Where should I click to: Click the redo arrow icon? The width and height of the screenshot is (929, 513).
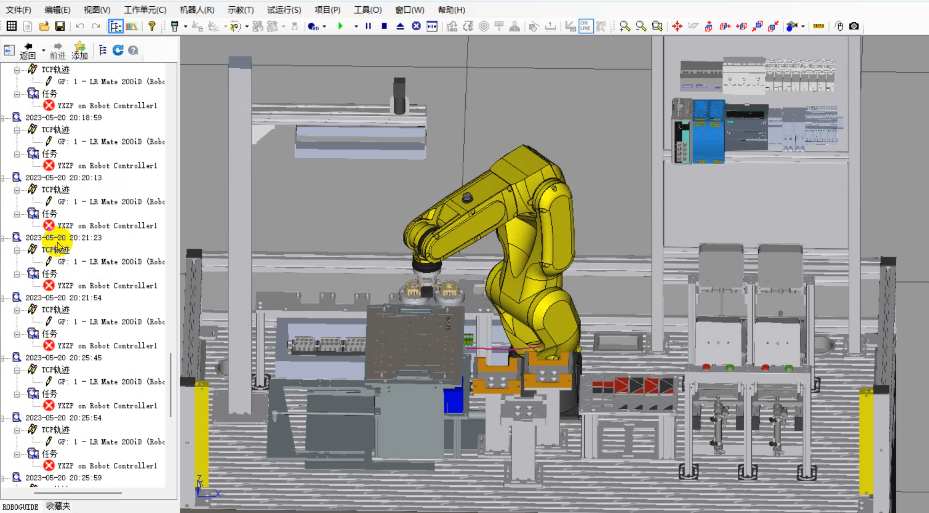96,26
